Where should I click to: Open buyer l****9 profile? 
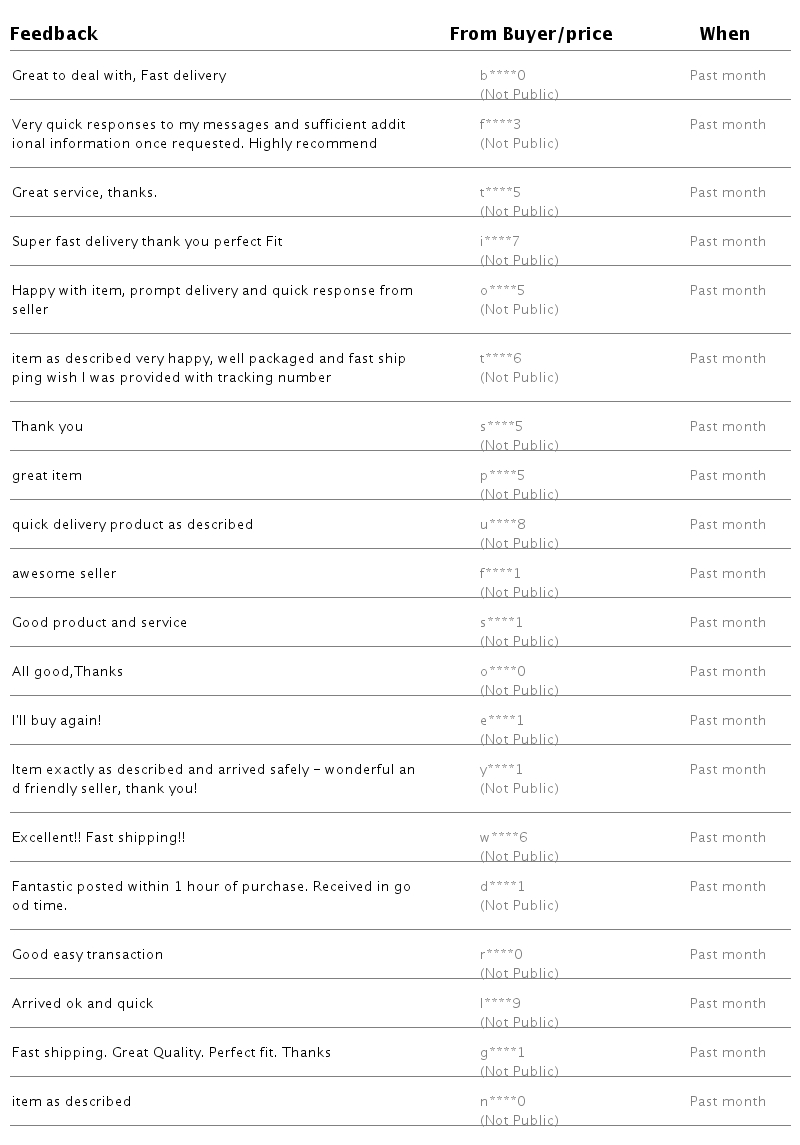point(499,1004)
